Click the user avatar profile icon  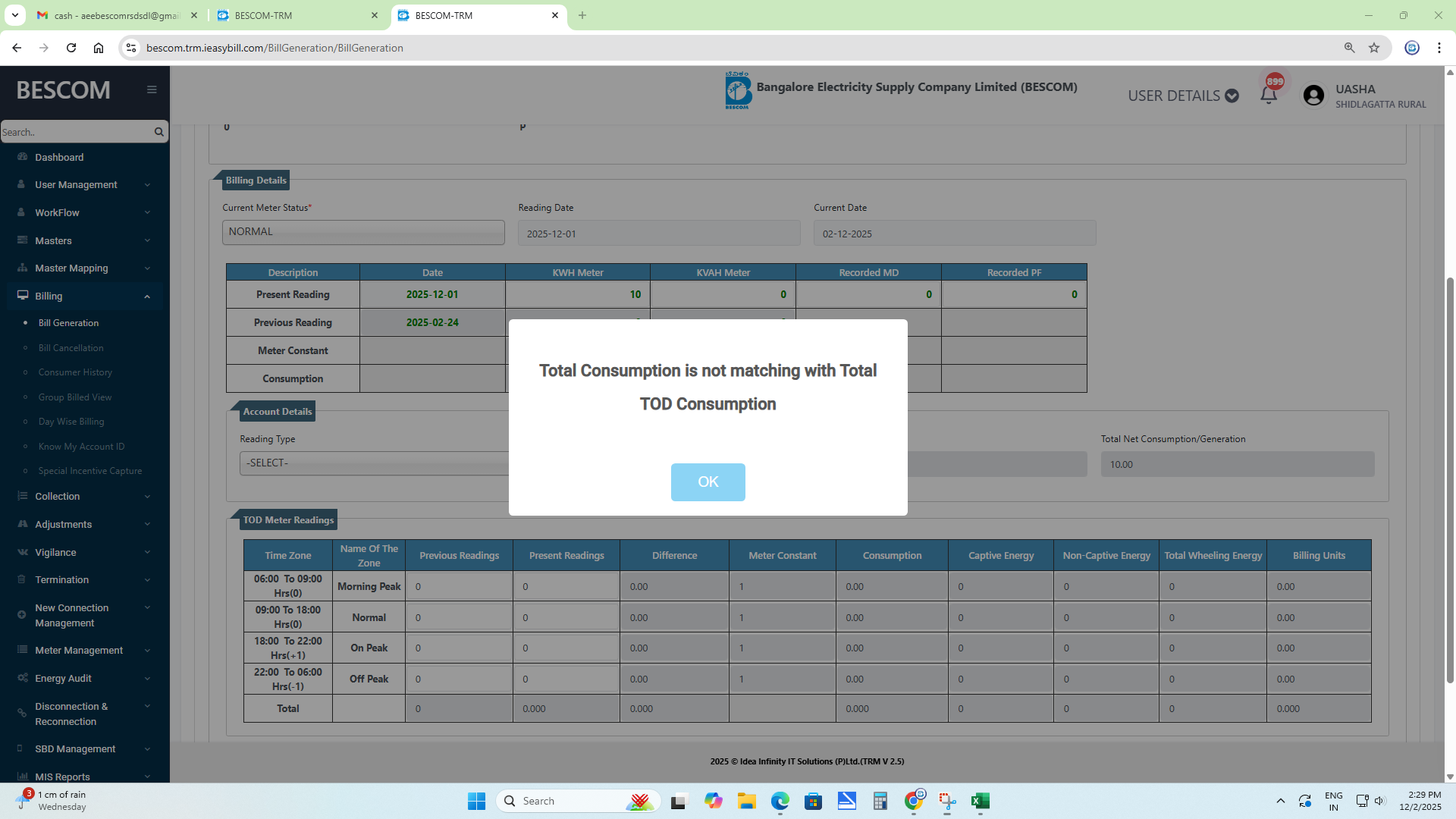point(1313,96)
